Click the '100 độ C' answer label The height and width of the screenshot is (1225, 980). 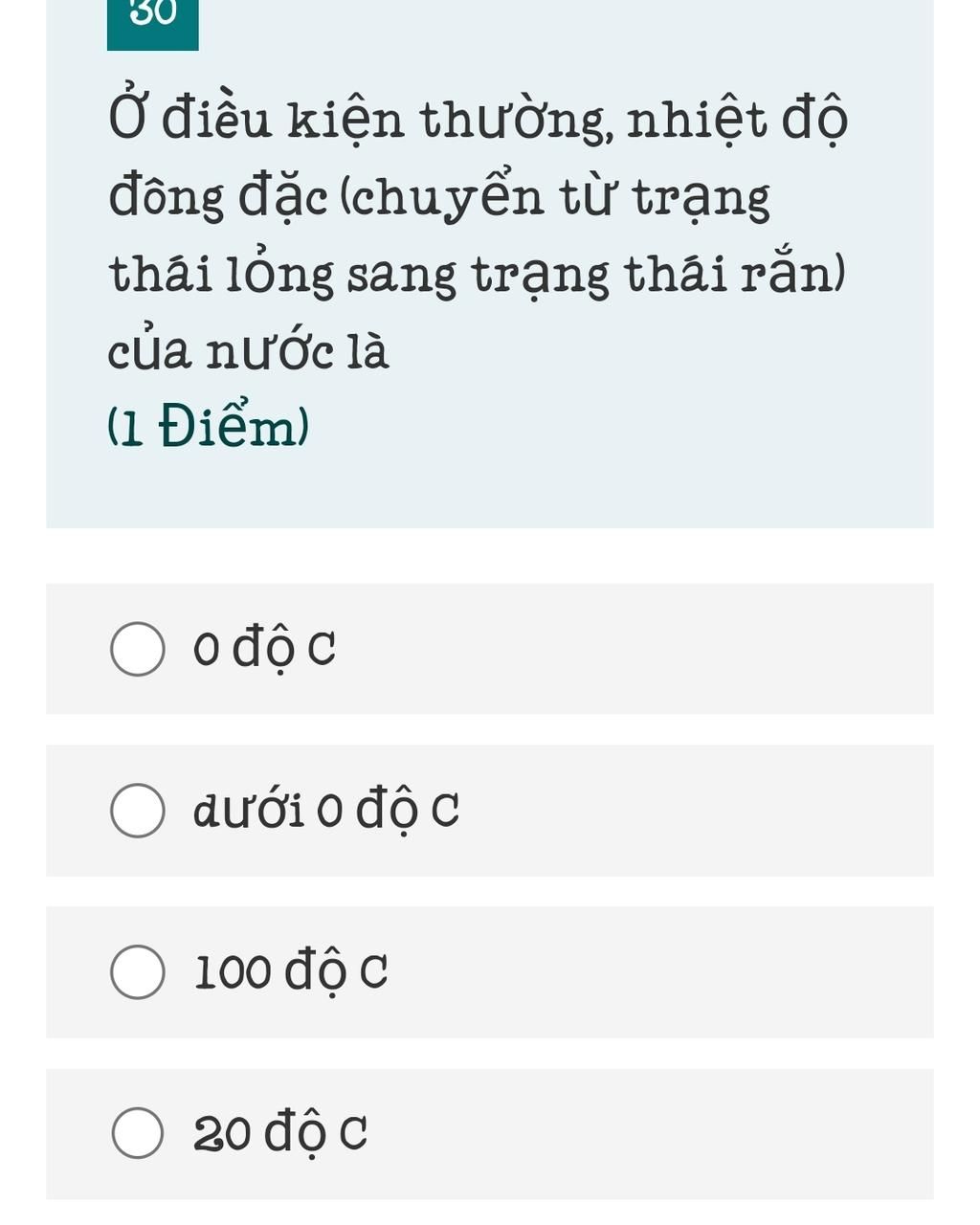tap(291, 972)
